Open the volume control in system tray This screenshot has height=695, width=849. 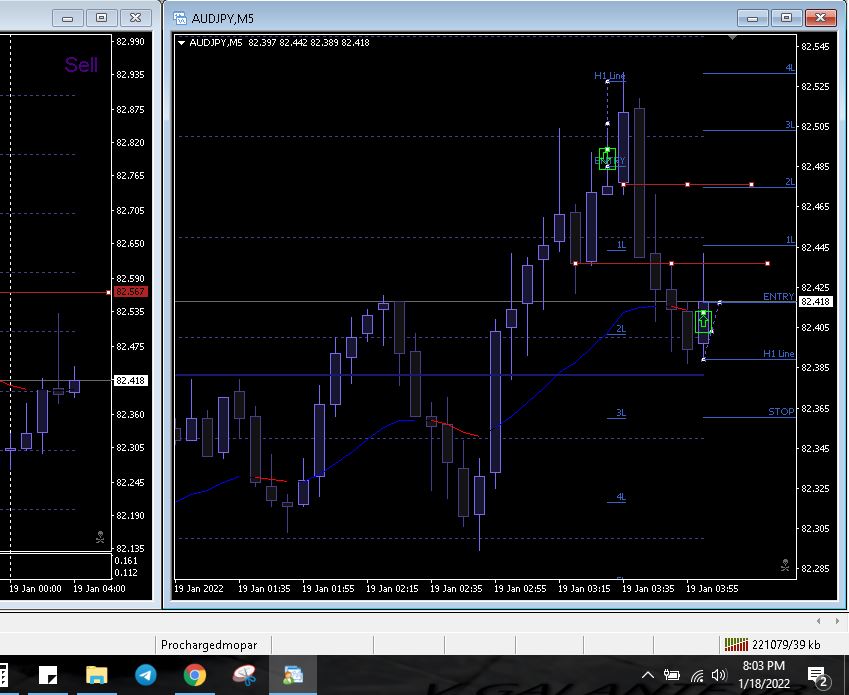coord(718,676)
